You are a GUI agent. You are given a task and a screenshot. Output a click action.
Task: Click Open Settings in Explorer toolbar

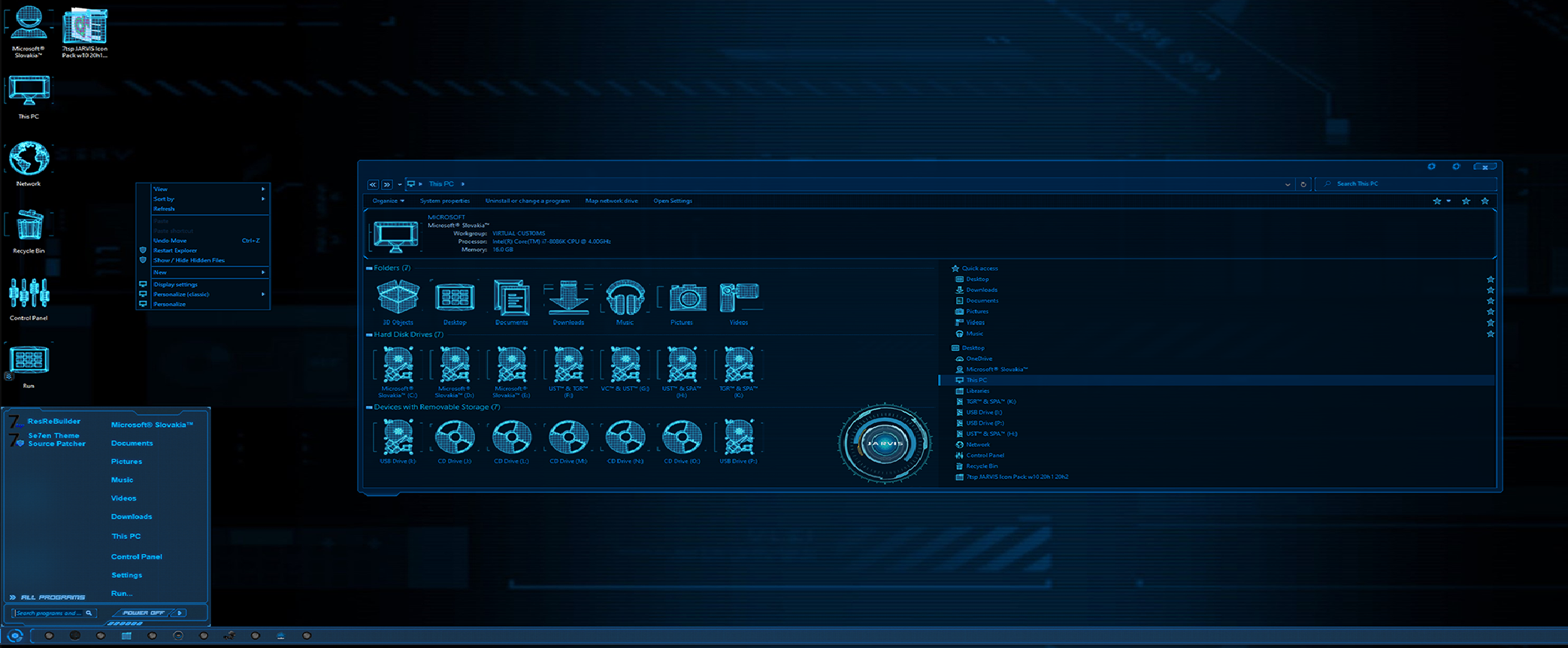673,201
